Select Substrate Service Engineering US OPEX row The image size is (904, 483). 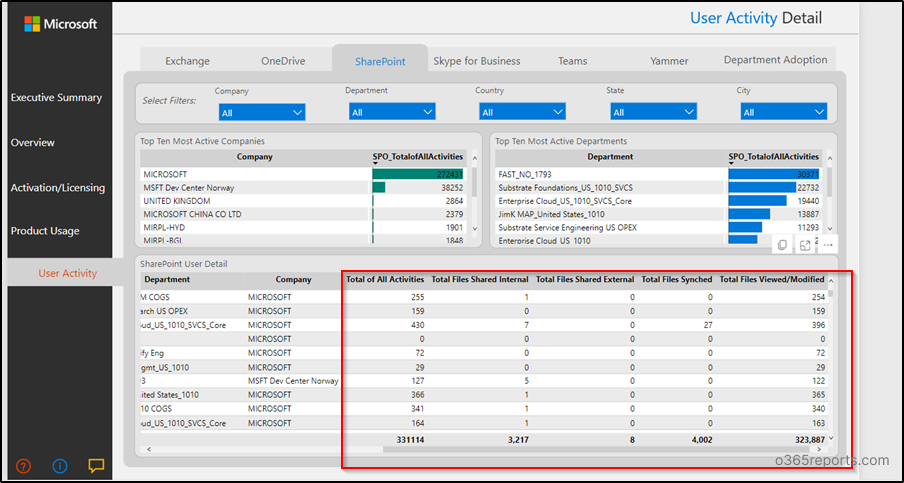click(659, 228)
